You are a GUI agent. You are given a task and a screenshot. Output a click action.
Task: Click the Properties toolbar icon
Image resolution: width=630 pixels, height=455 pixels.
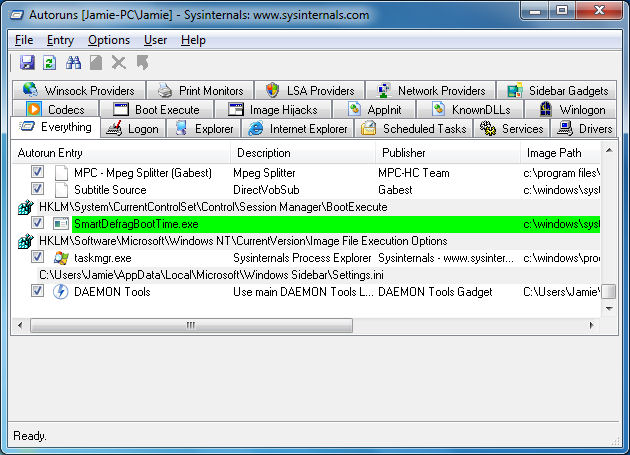96,63
